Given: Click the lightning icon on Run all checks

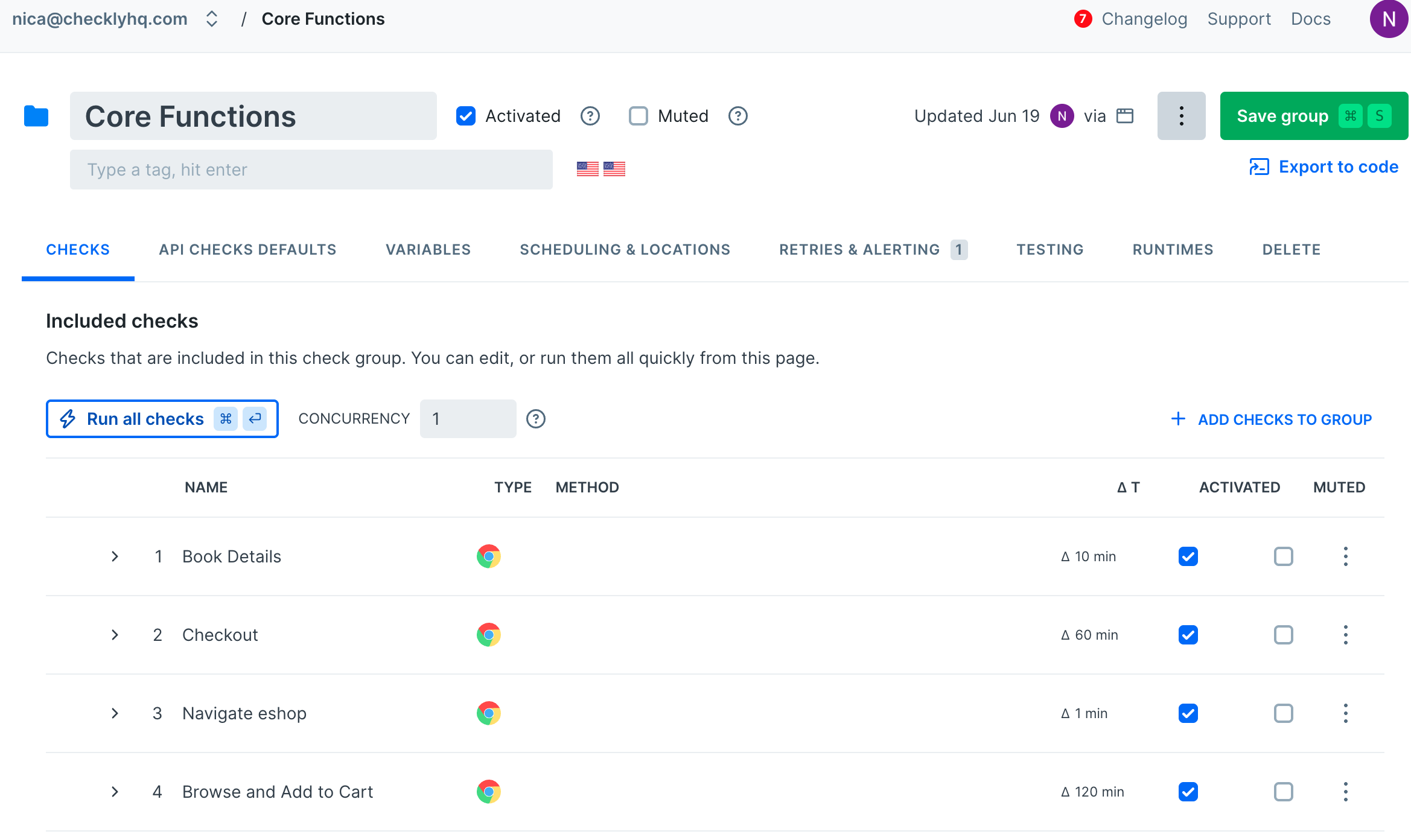Looking at the screenshot, I should pos(68,418).
